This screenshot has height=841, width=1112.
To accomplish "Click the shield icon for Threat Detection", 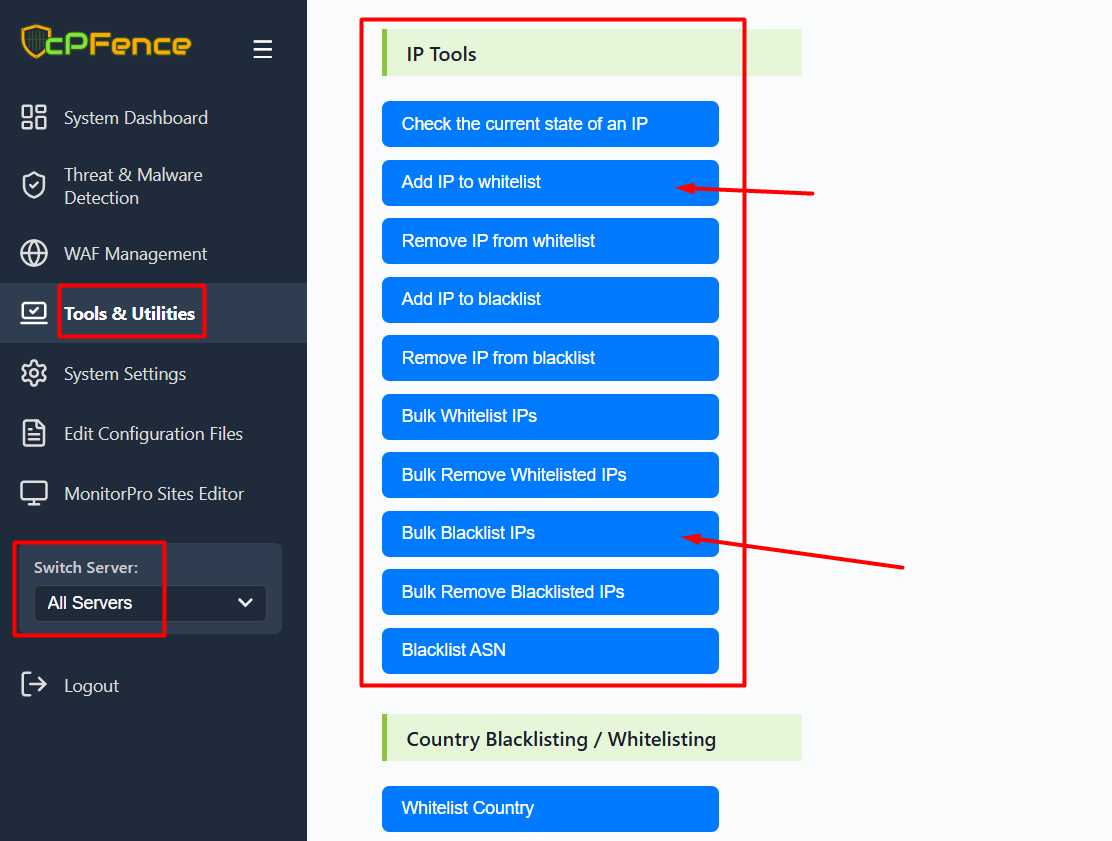I will pyautogui.click(x=34, y=186).
